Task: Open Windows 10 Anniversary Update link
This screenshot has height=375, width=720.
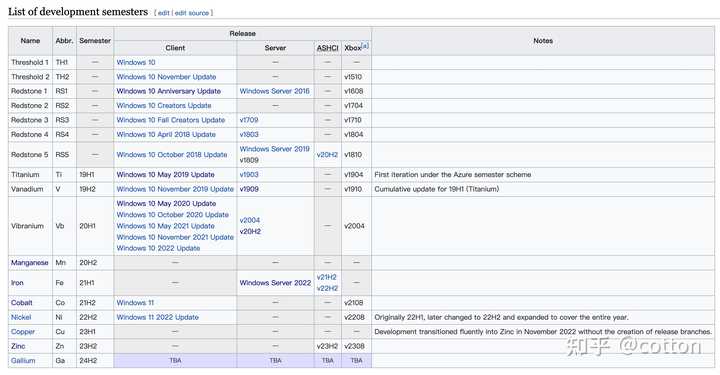Action: click(x=169, y=91)
